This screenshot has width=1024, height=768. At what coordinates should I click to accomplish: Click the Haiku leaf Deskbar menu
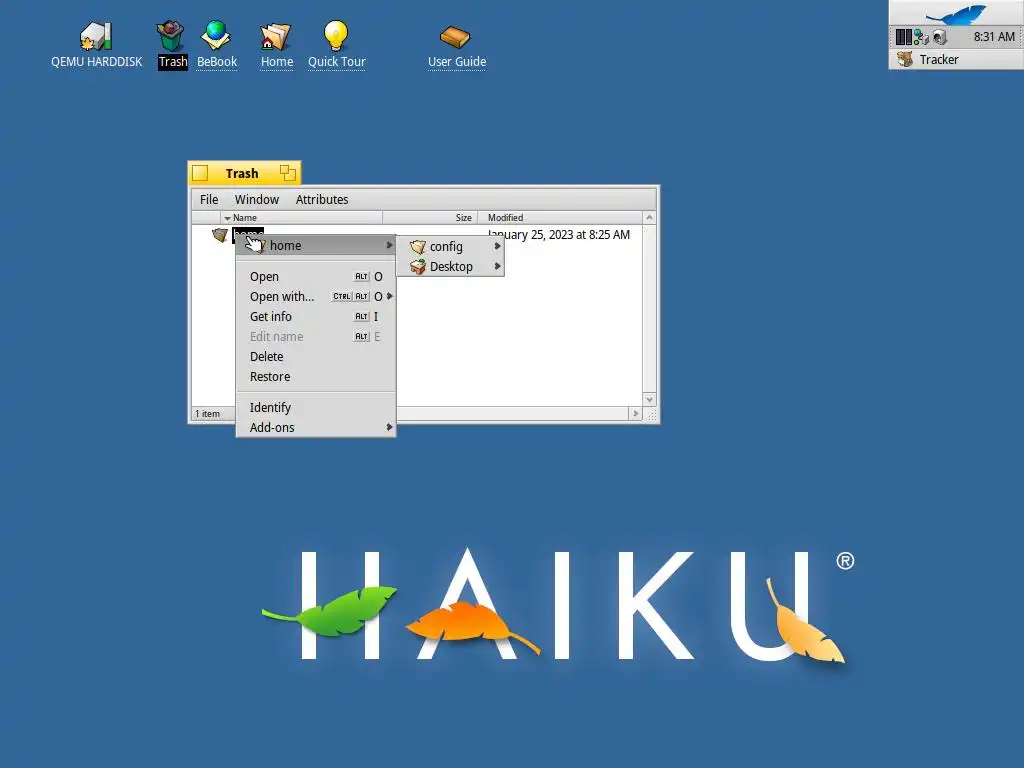(x=957, y=13)
